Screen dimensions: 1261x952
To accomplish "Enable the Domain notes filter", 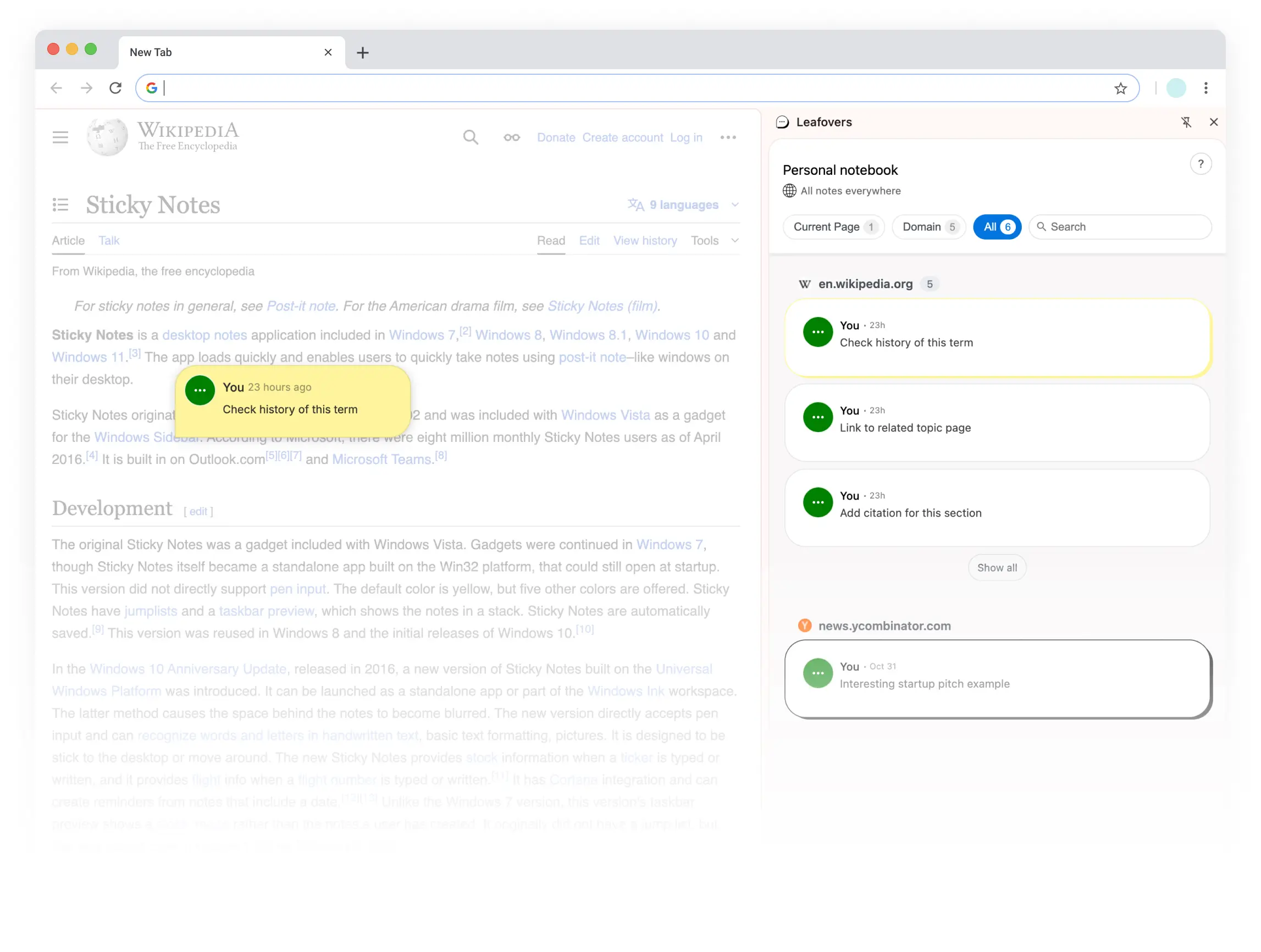I will (x=928, y=226).
